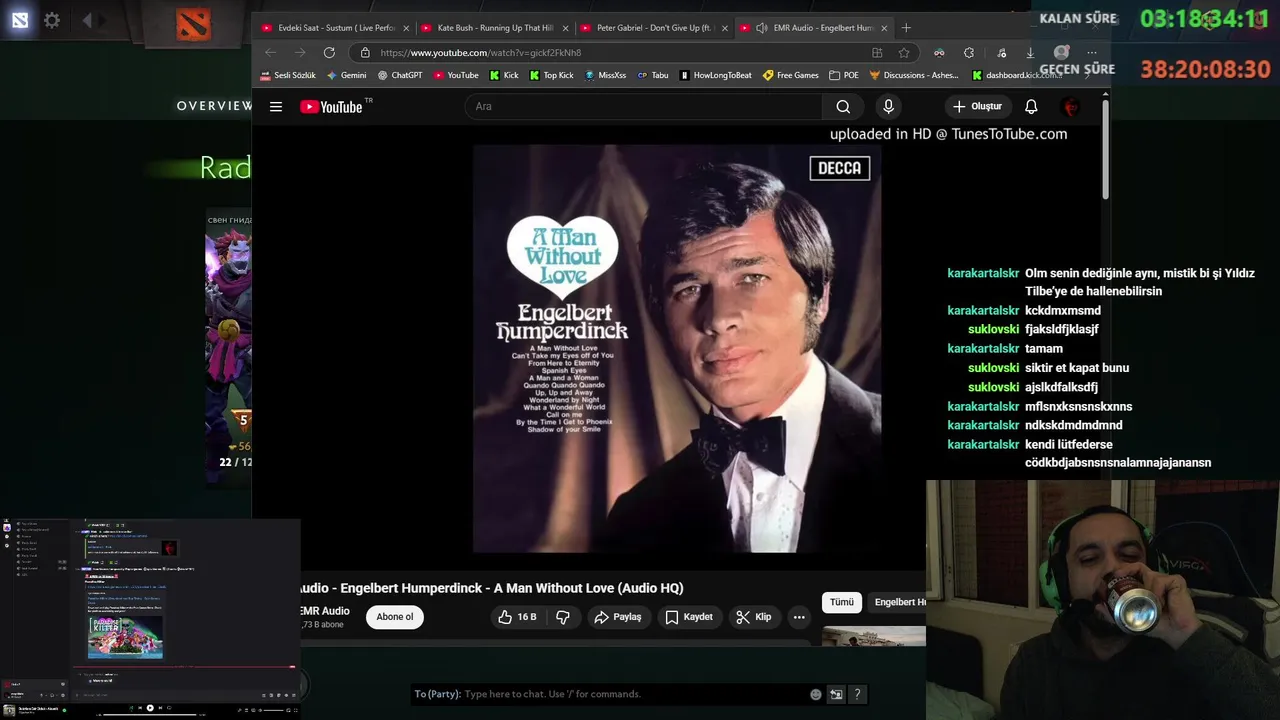1280x720 pixels.
Task: Click the browser address bar URL
Action: [x=480, y=53]
